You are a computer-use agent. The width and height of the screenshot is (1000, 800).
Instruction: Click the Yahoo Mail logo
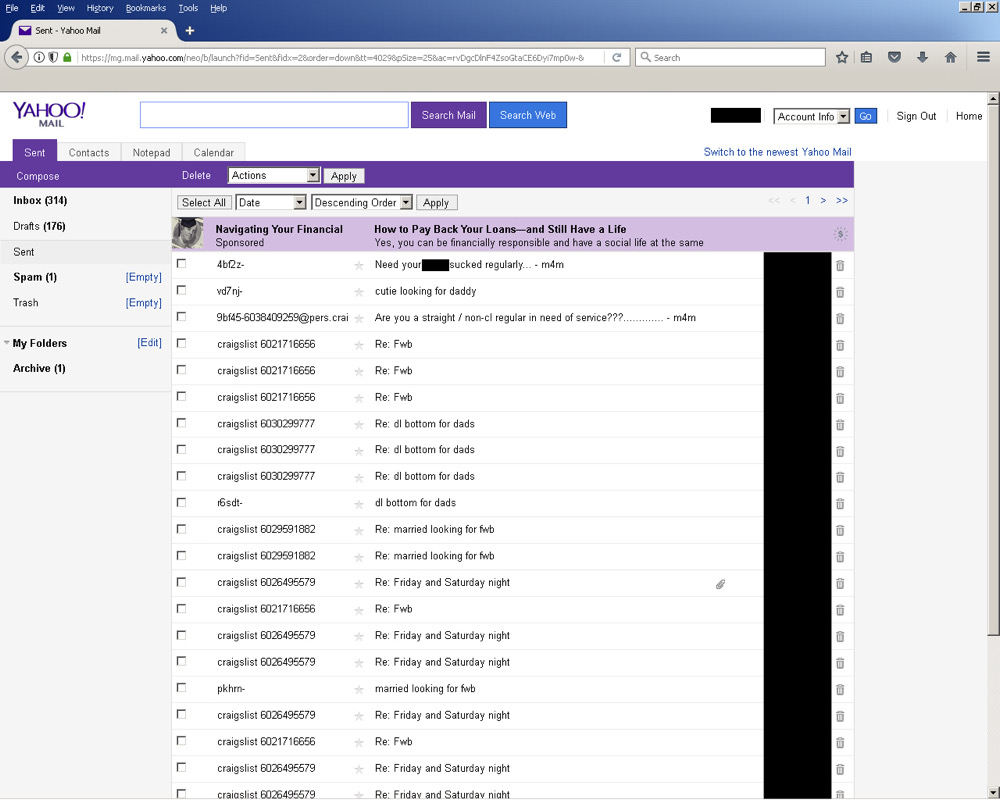click(49, 114)
